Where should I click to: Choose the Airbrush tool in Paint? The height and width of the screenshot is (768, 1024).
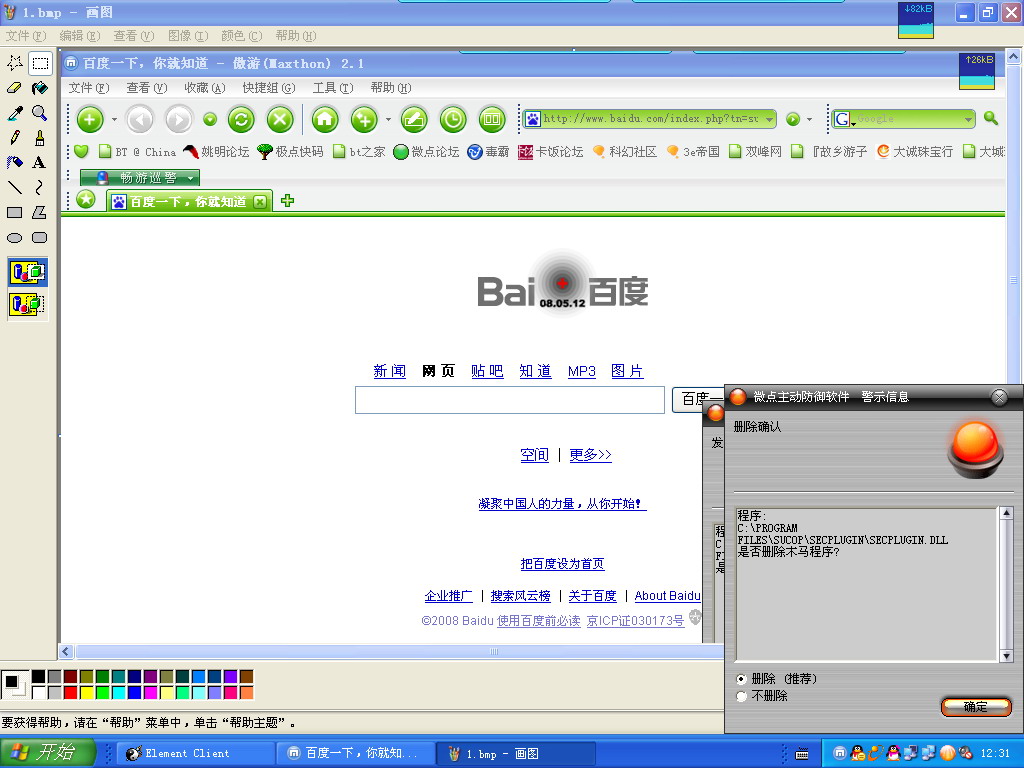(14, 163)
